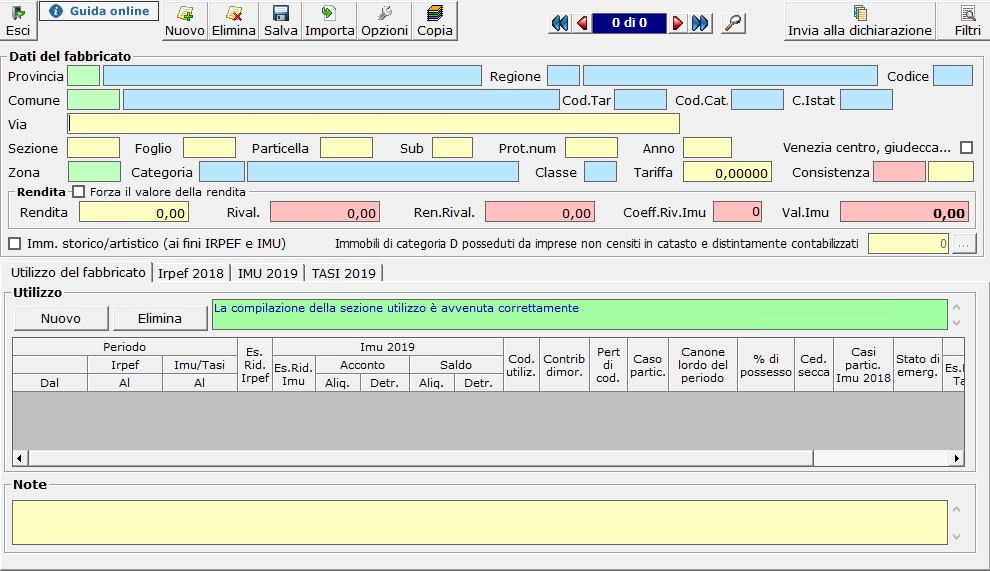The width and height of the screenshot is (990, 571).
Task: Open the TASI 2019 tab
Action: click(343, 273)
